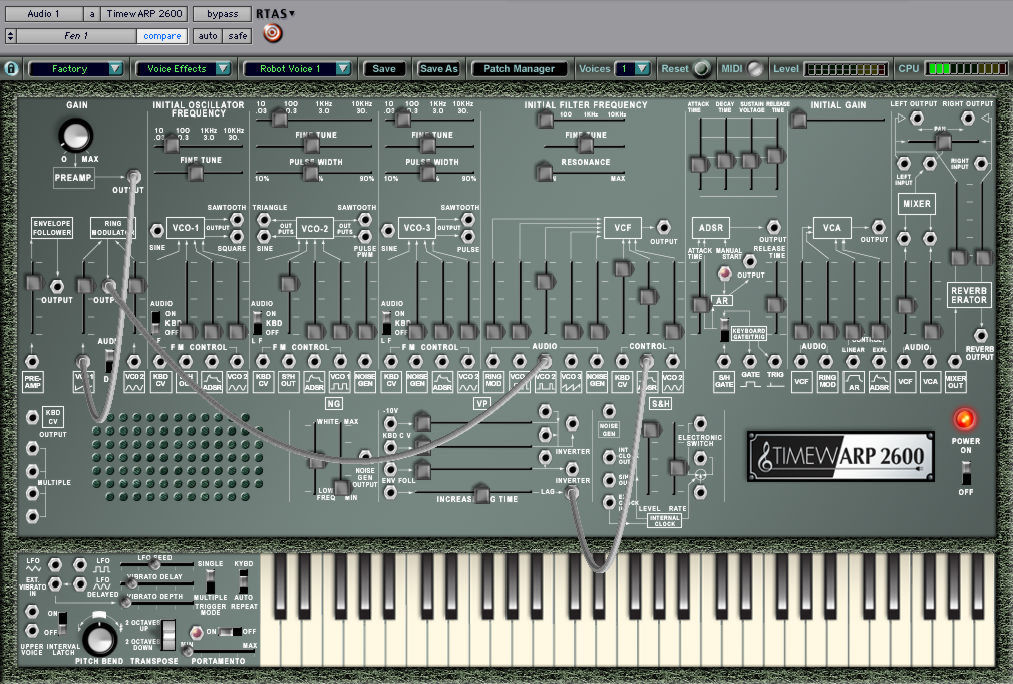The image size is (1013, 684).
Task: Open the Voices count dropdown
Action: 632,68
